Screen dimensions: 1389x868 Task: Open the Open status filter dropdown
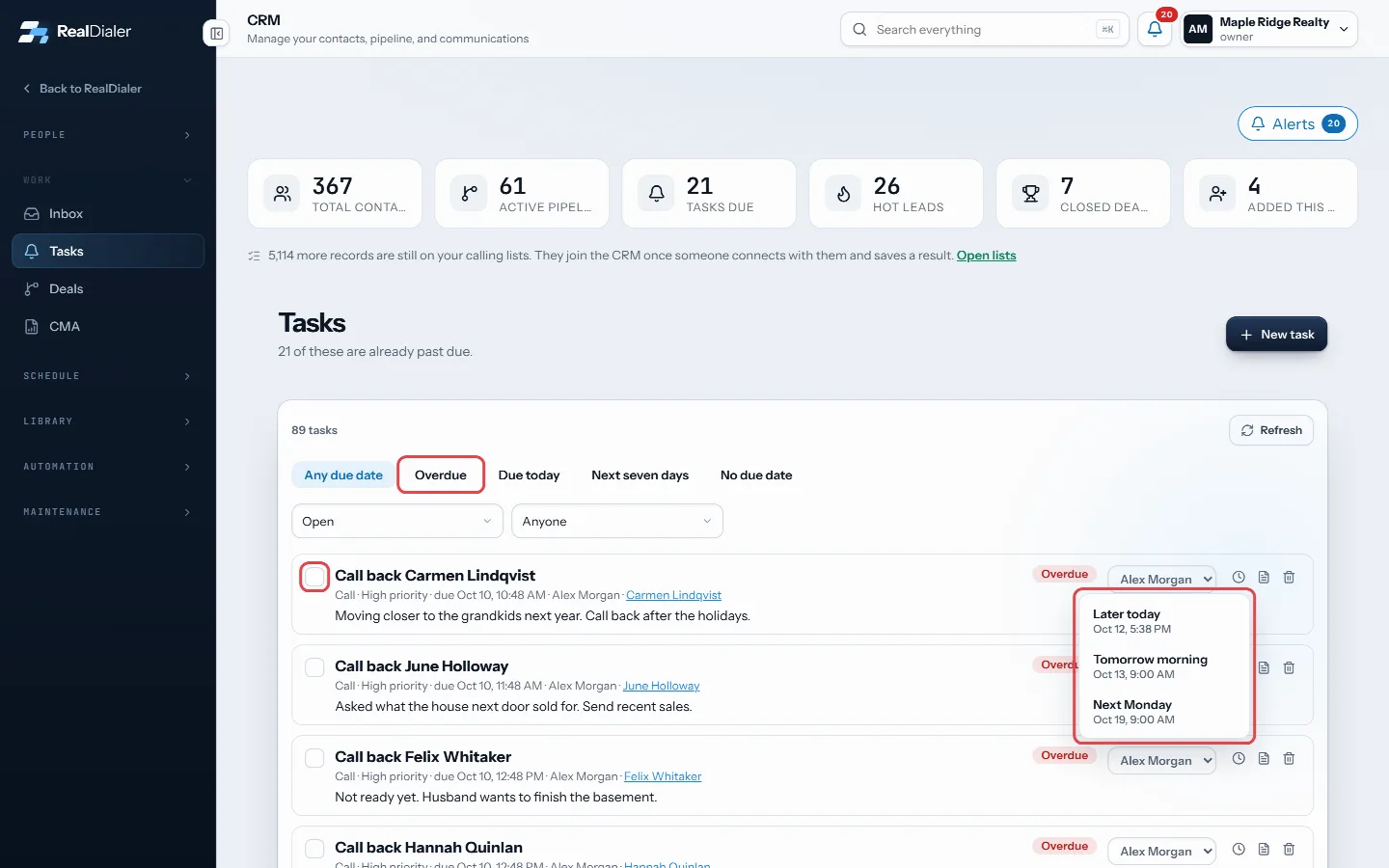pyautogui.click(x=397, y=521)
